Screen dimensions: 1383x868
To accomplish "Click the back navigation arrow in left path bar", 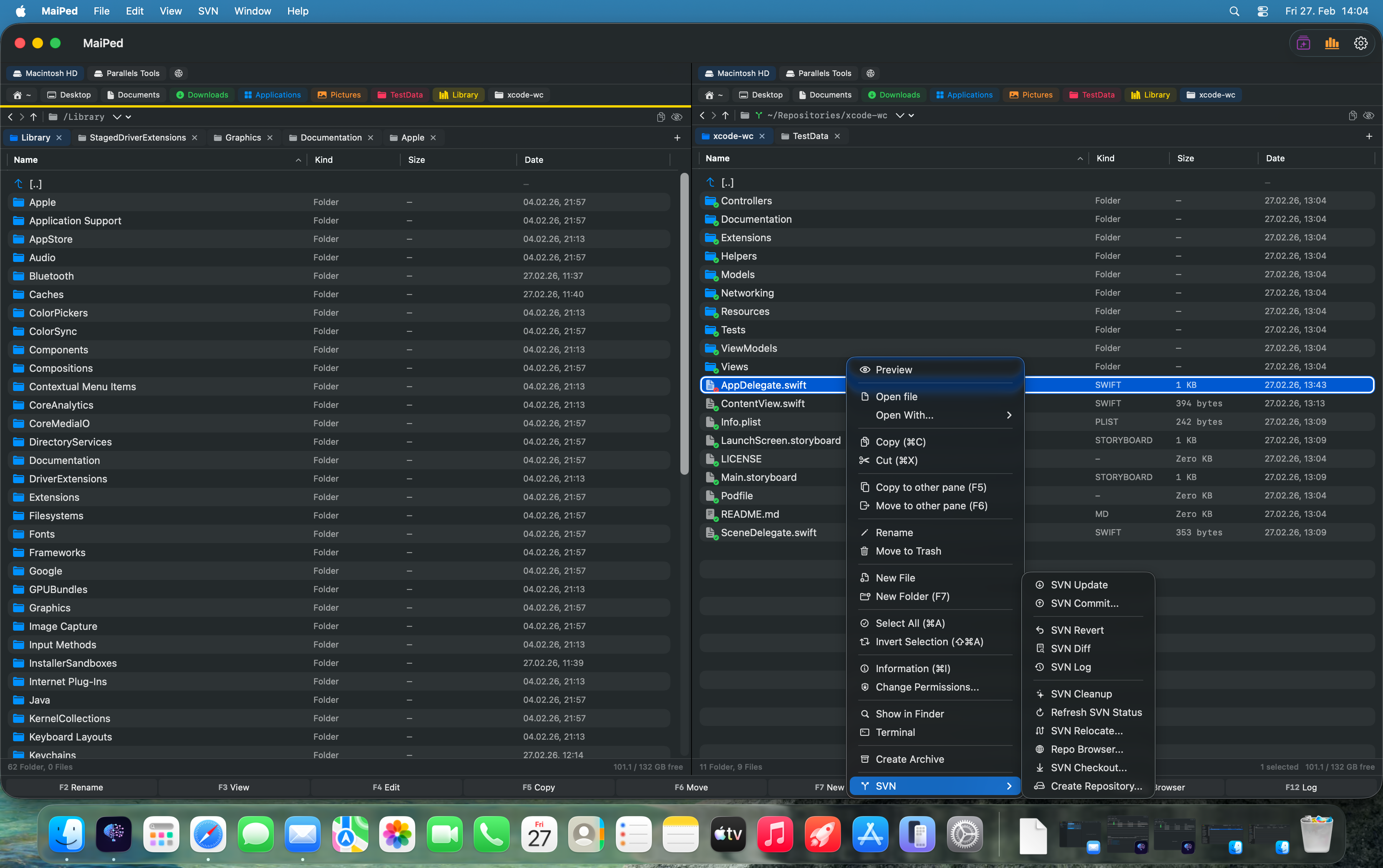I will (10, 116).
